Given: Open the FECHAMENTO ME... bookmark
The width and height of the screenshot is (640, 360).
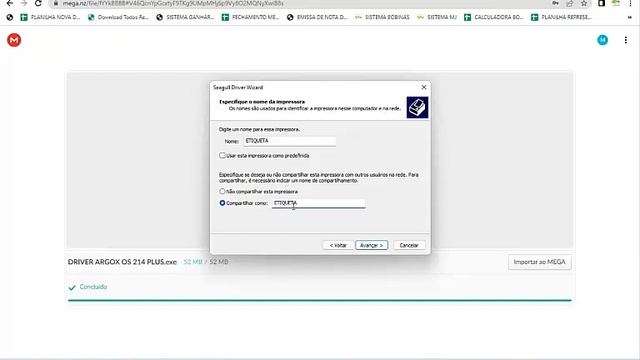Looking at the screenshot, I should point(250,17).
